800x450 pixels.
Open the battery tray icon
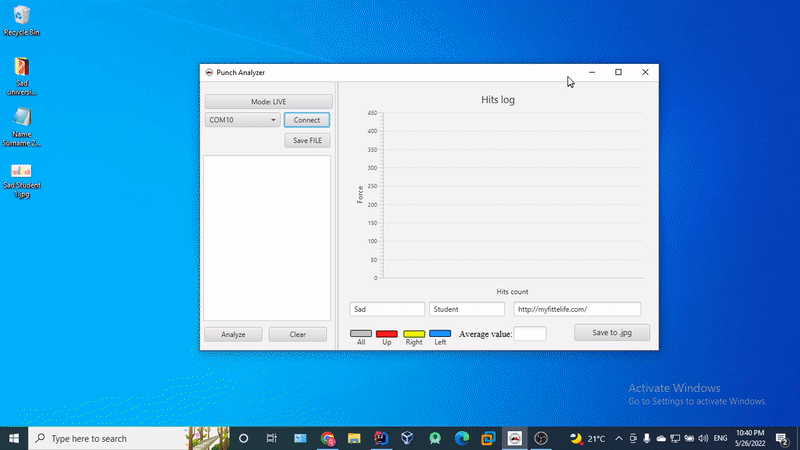point(689,438)
